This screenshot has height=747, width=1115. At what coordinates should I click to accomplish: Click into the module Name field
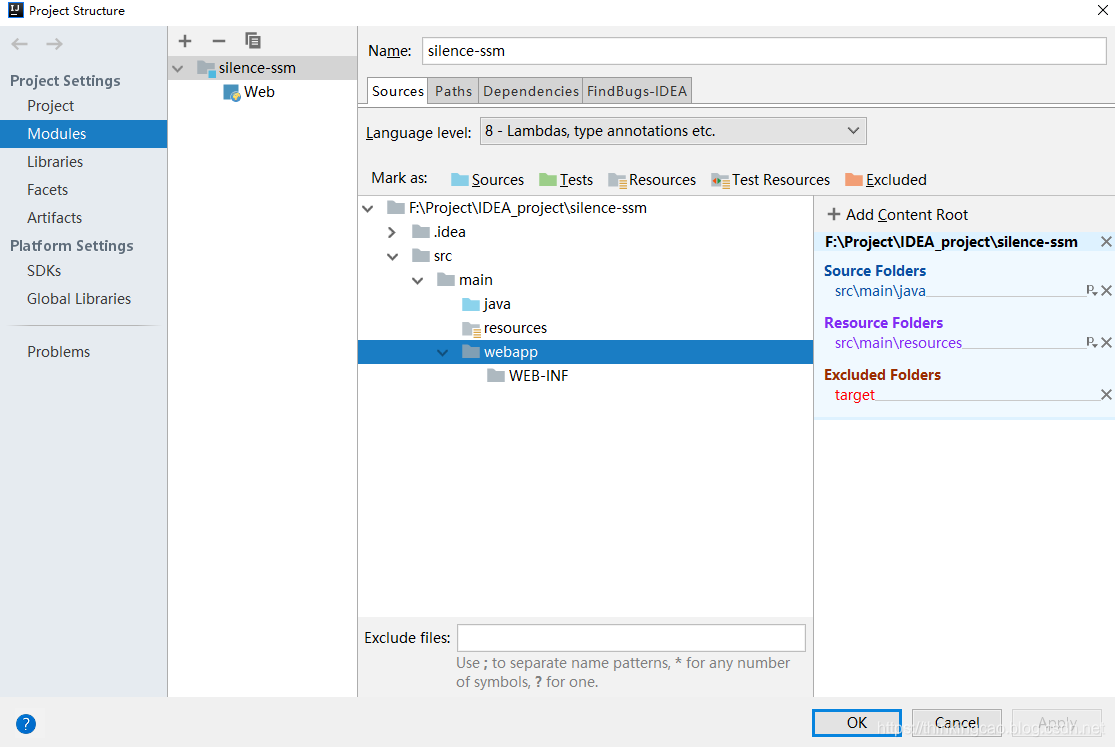(764, 51)
